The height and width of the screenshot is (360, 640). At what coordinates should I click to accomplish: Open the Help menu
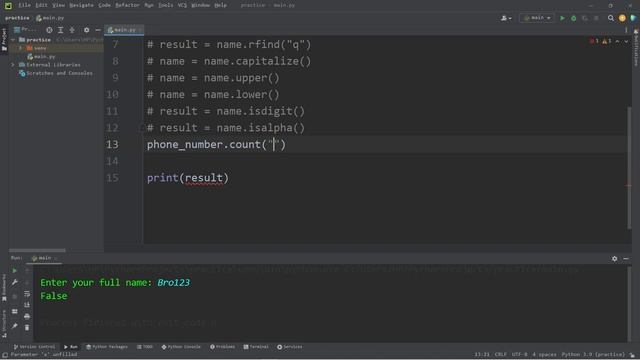(x=220, y=5)
